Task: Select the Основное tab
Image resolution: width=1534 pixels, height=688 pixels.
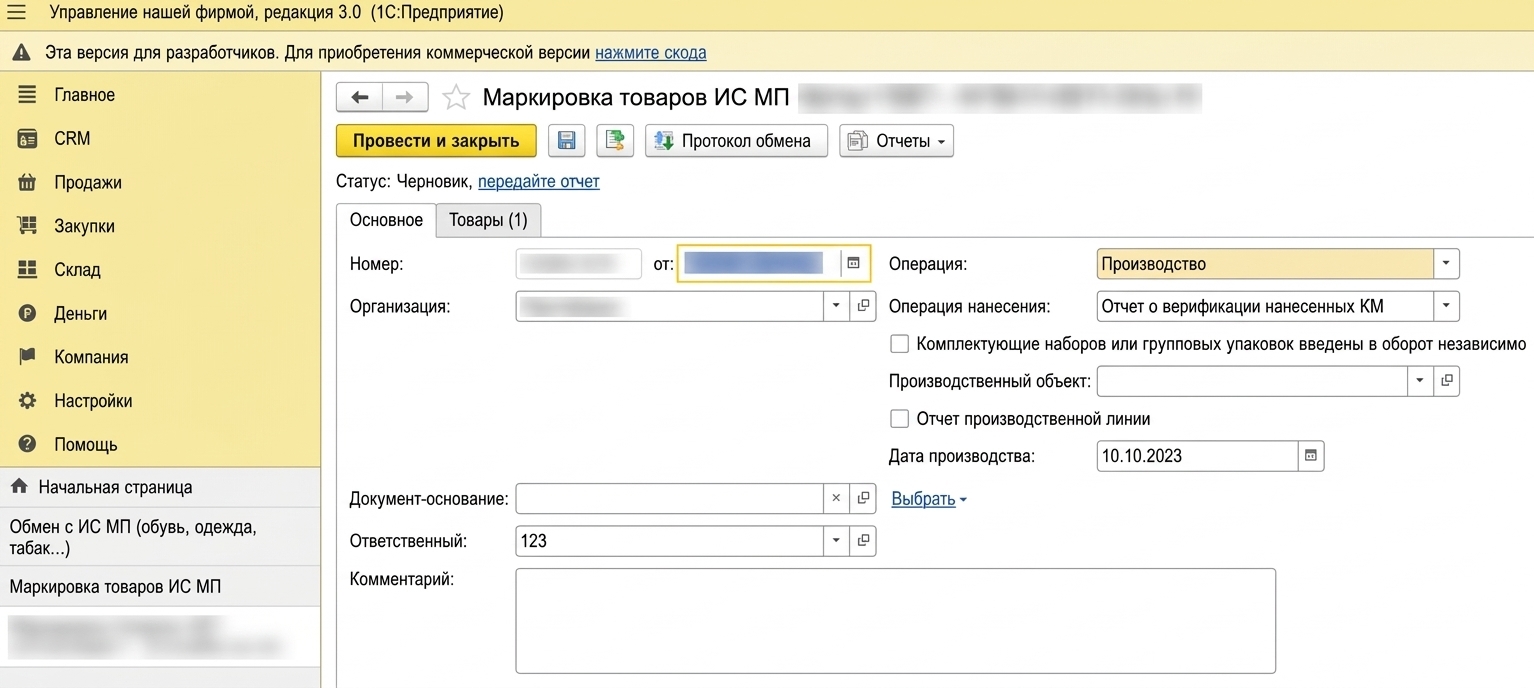Action: tap(386, 220)
